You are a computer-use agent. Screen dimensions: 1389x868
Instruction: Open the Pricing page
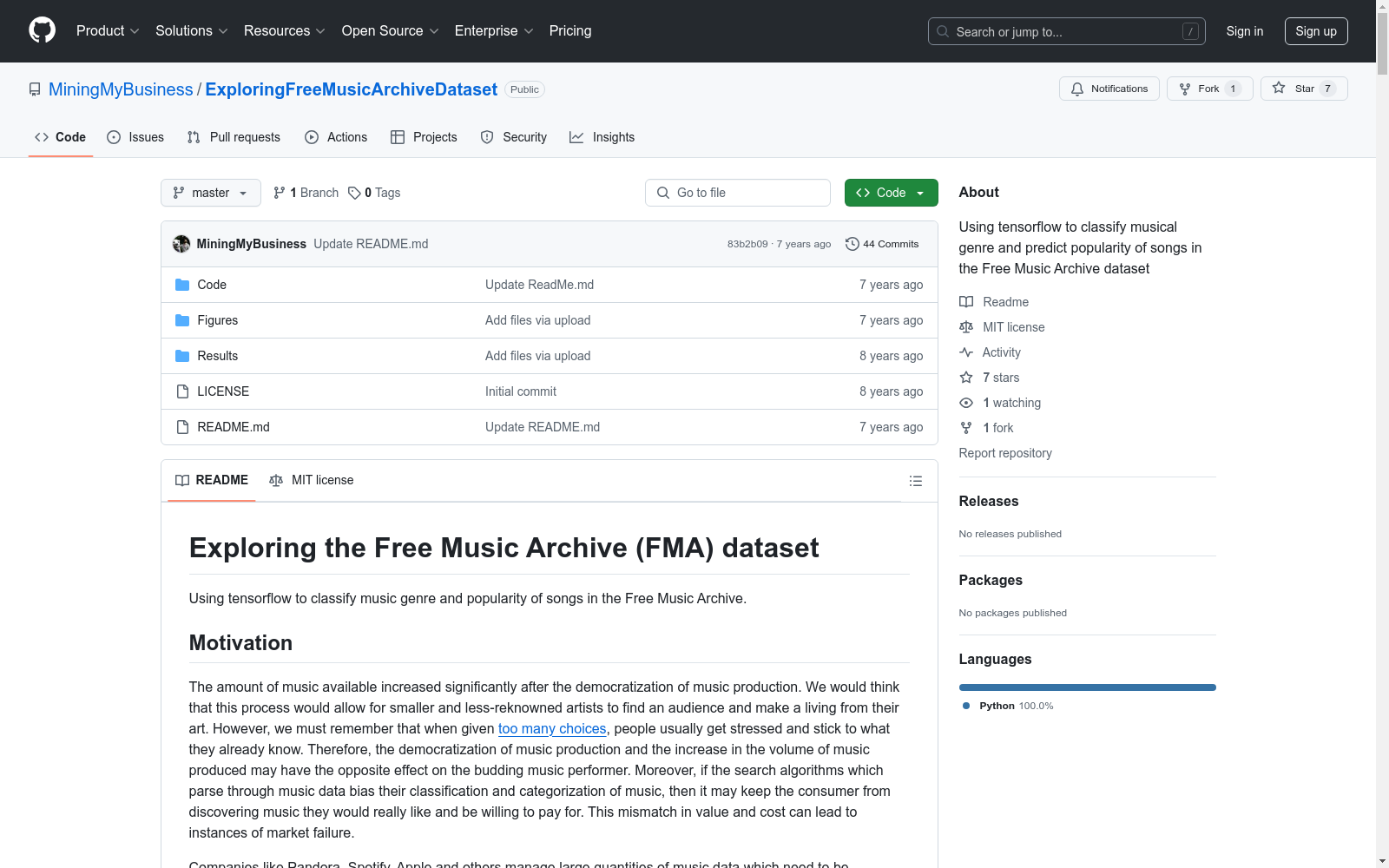[x=570, y=31]
